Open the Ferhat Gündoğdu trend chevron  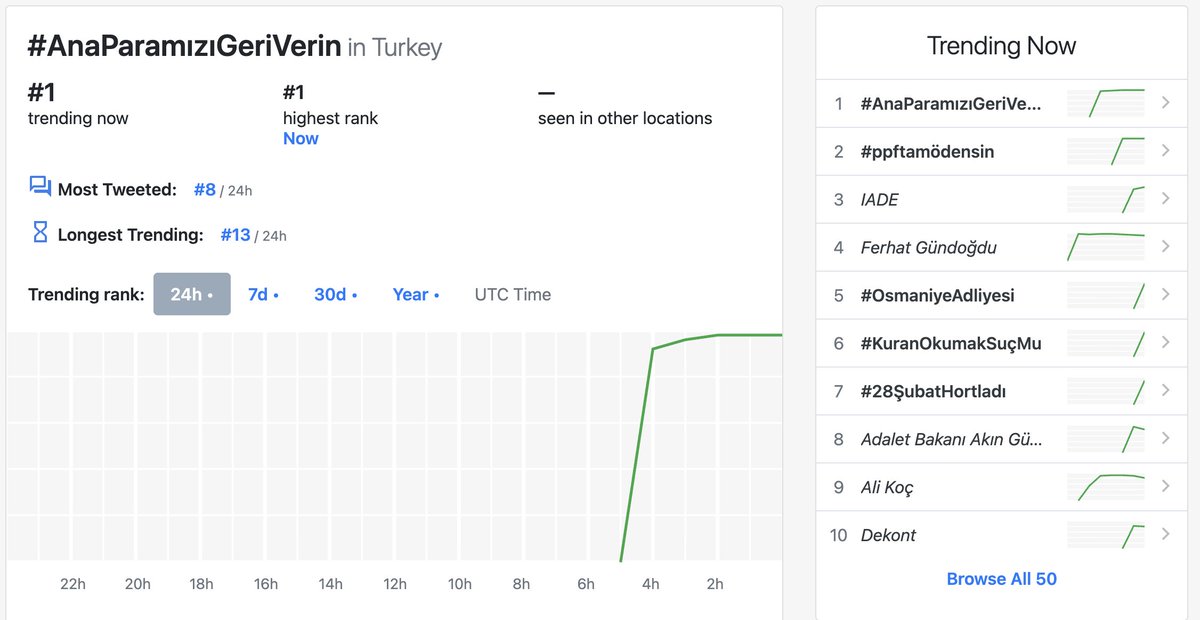tap(1165, 247)
